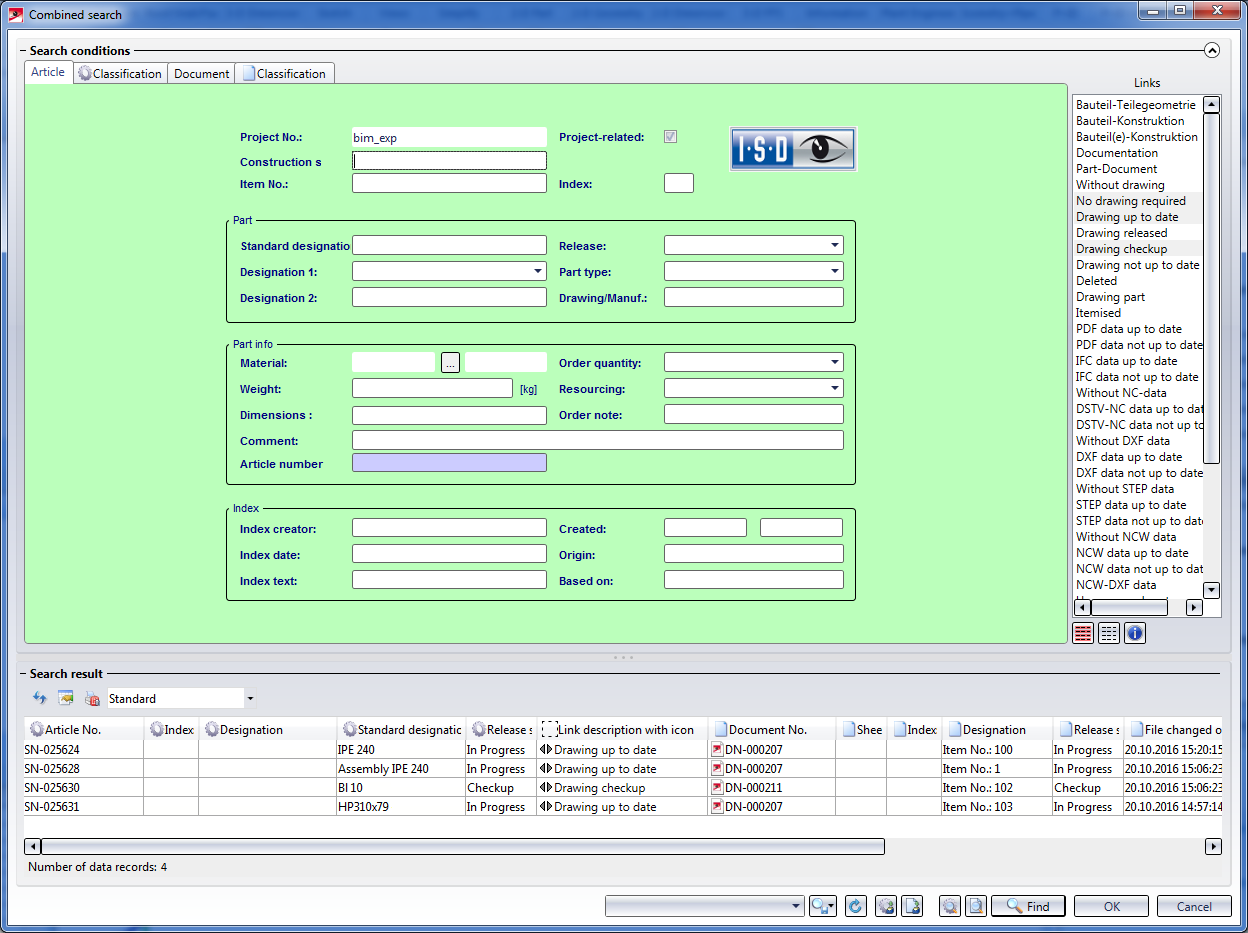
Task: Click the Weight input field
Action: [432, 389]
